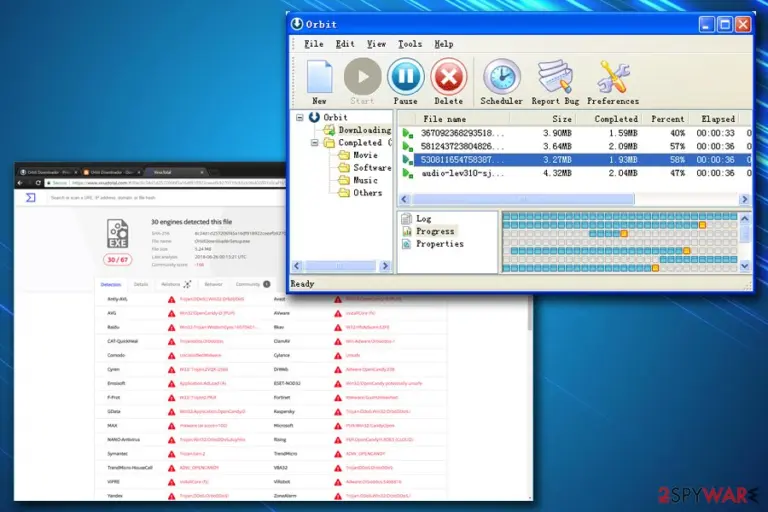Switch to the Behavior tab in VirusTotal
768x512 pixels.
[213, 284]
